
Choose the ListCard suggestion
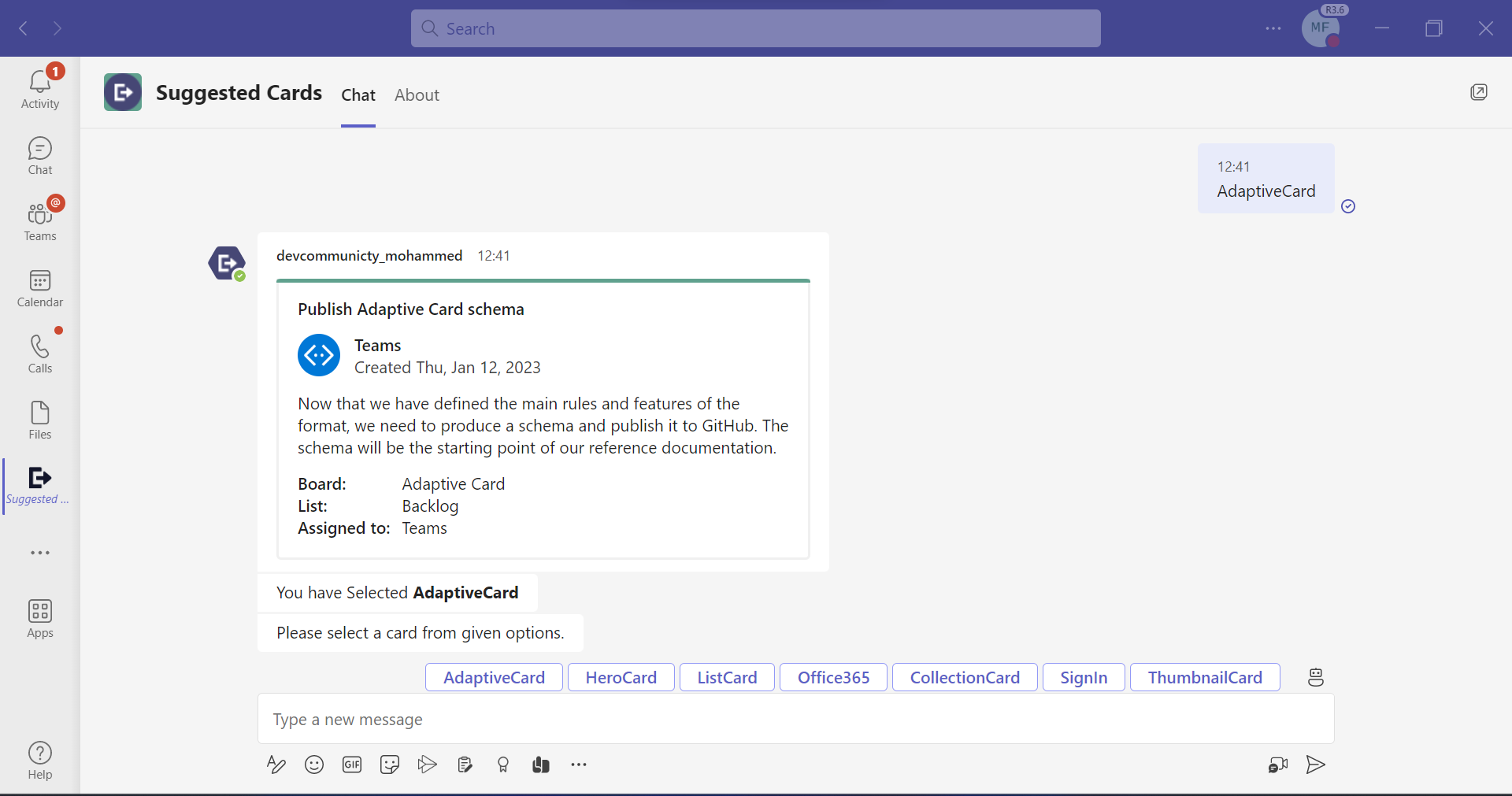point(727,677)
